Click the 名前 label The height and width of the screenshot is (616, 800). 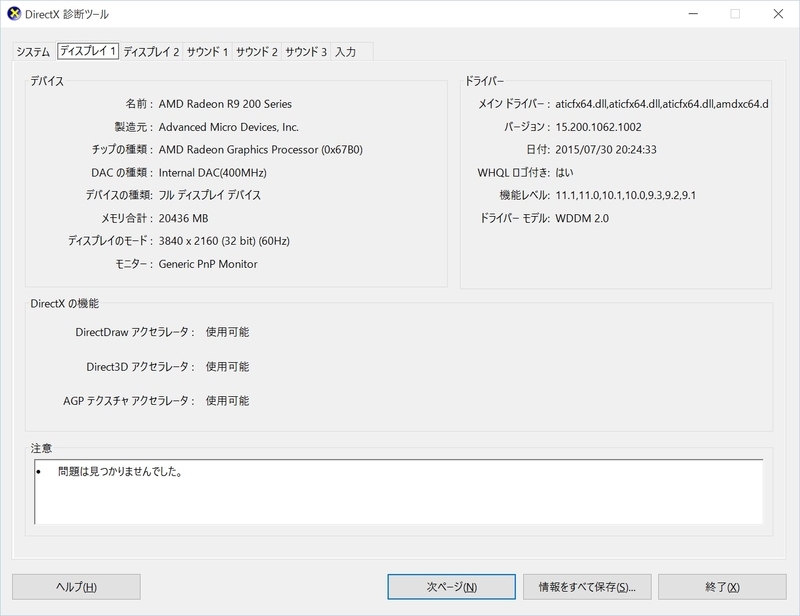pos(139,104)
